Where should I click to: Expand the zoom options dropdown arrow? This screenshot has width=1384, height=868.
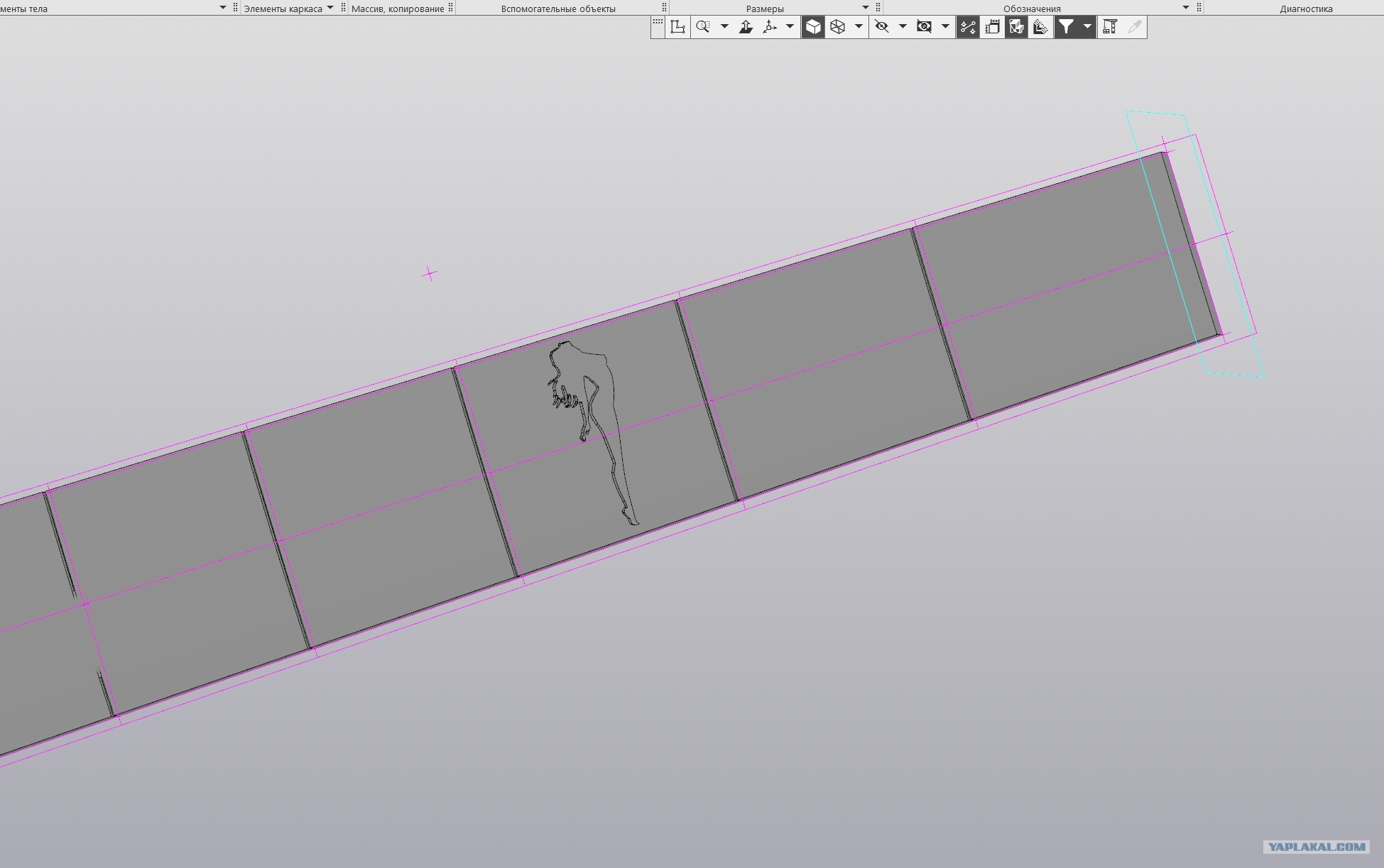pos(724,27)
